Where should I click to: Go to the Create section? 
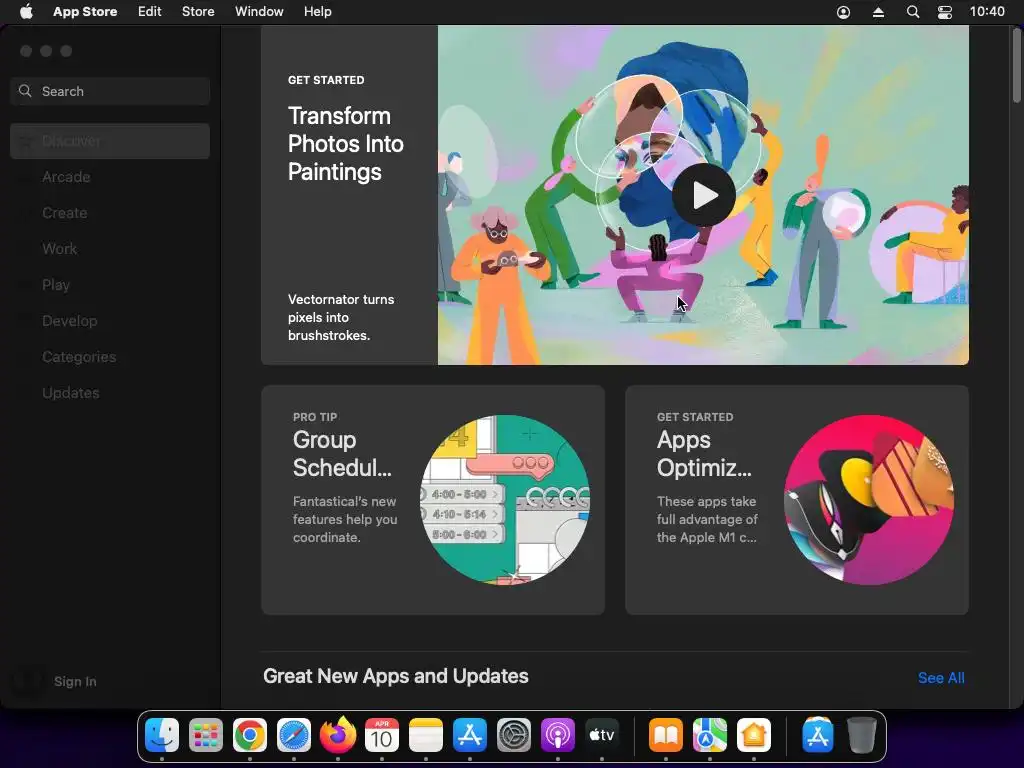pos(110,213)
